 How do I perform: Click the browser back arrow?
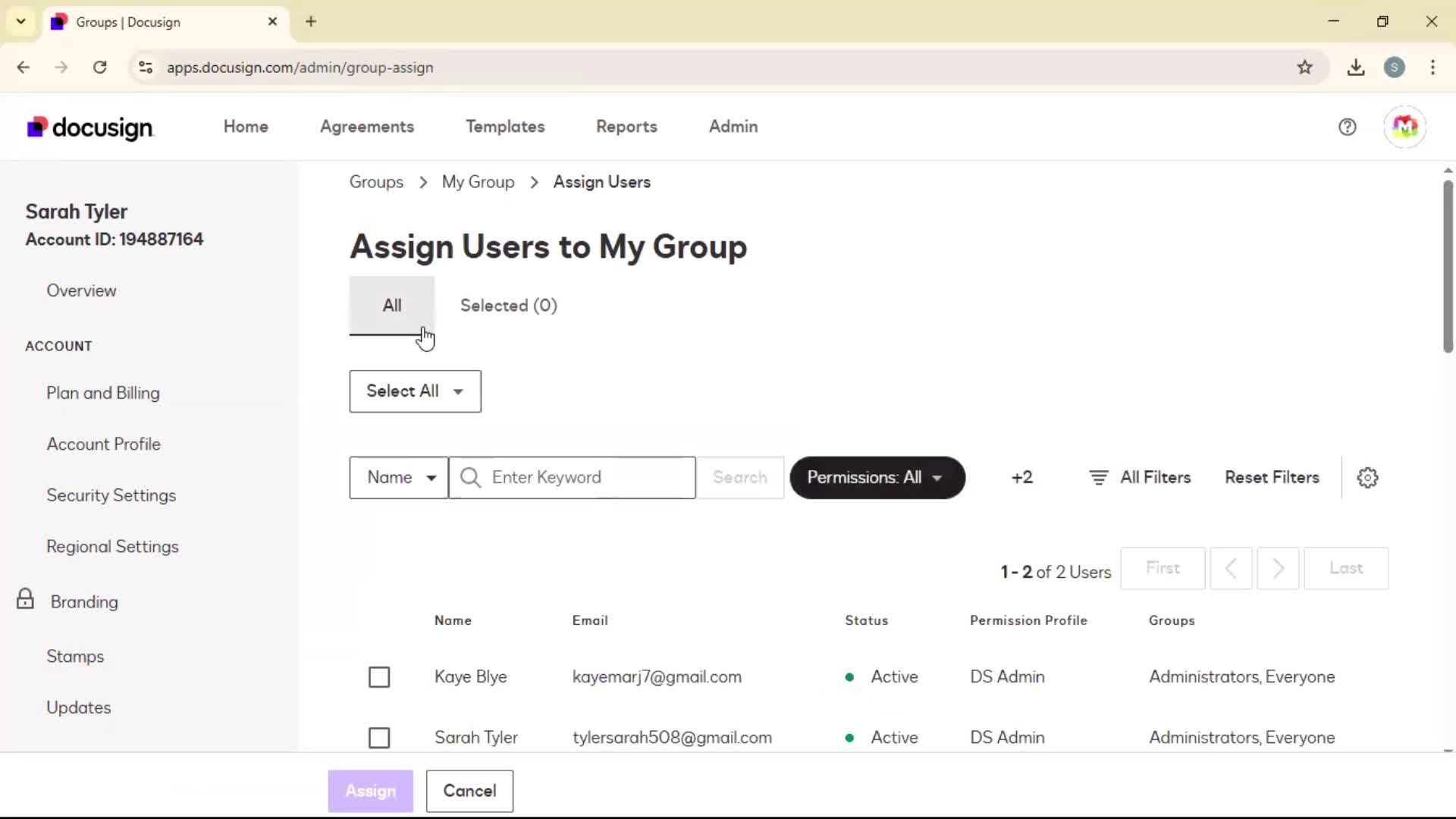(x=24, y=67)
